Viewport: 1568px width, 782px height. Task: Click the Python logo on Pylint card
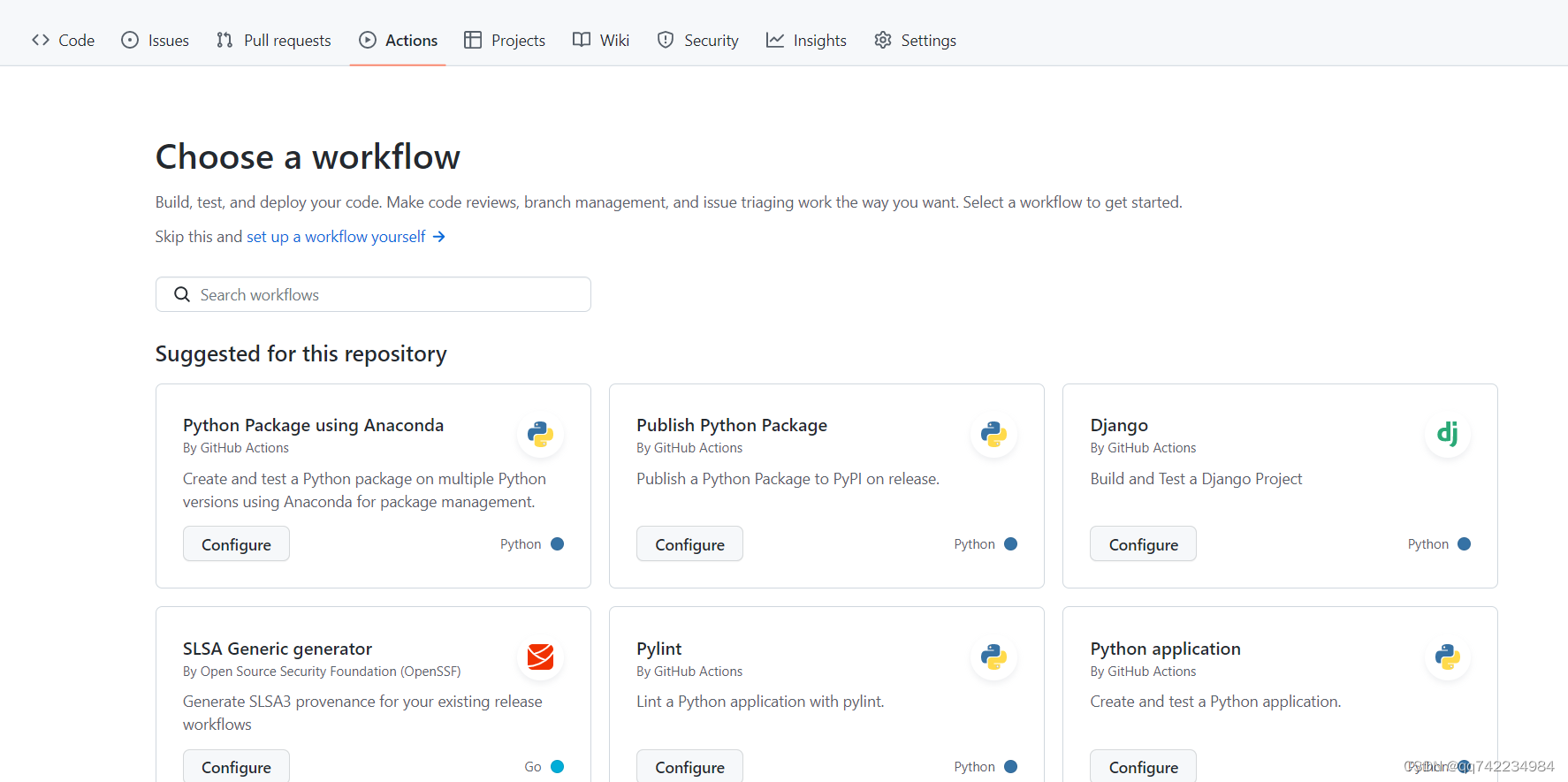pos(993,657)
